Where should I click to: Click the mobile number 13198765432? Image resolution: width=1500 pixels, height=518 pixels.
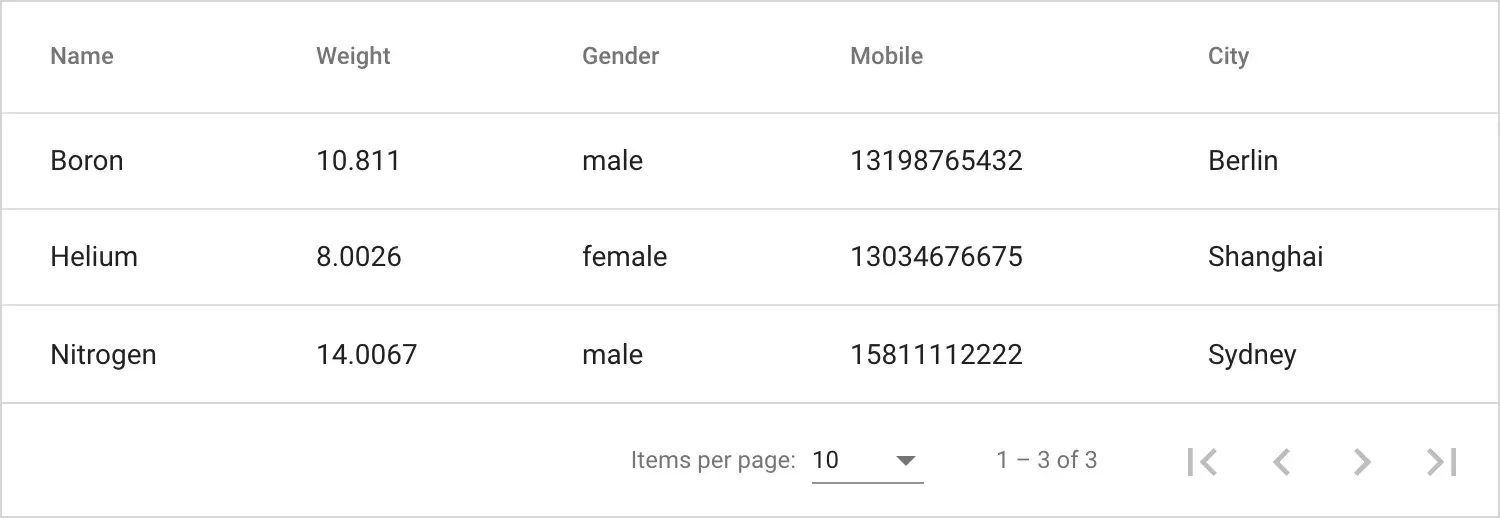click(x=936, y=161)
